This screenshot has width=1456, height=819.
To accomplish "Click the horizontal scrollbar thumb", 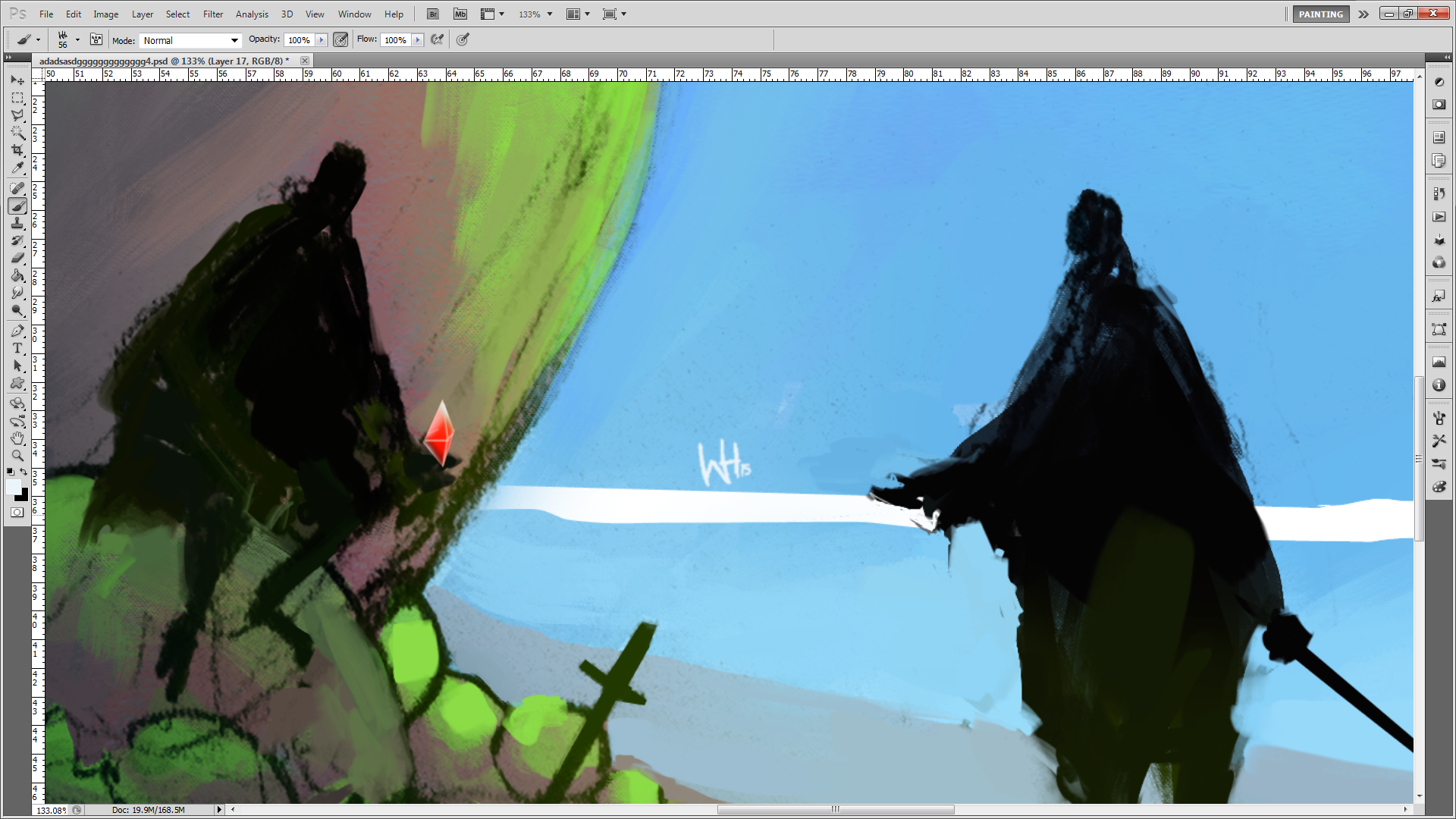I will [x=836, y=809].
